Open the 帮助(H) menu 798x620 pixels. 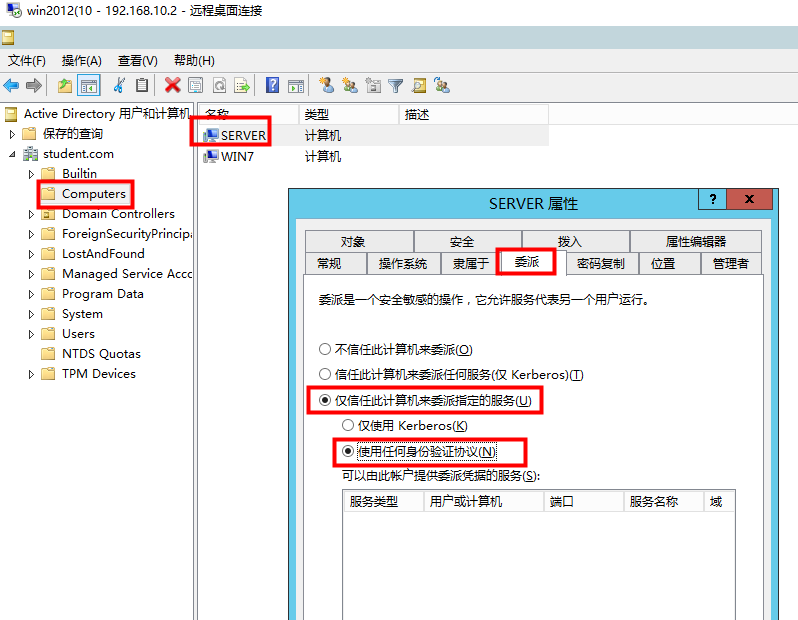point(194,61)
